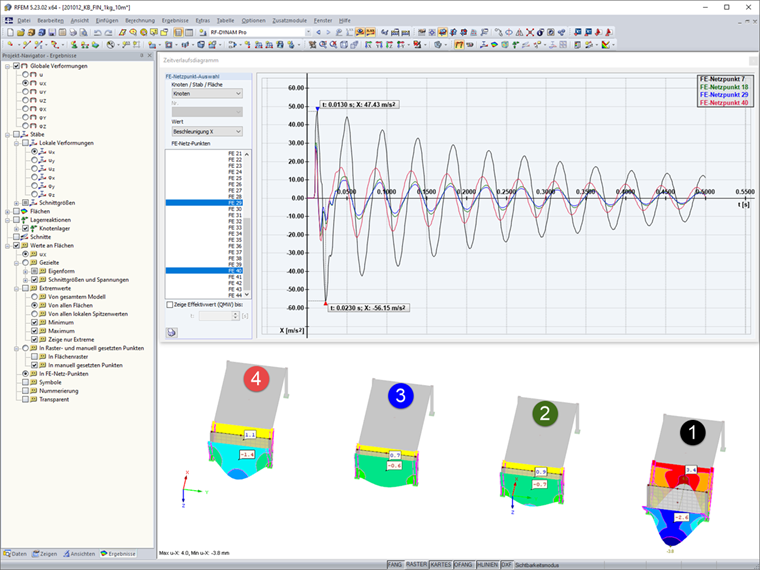Select previous load case arrow
This screenshot has height=570, width=760.
coord(318,32)
